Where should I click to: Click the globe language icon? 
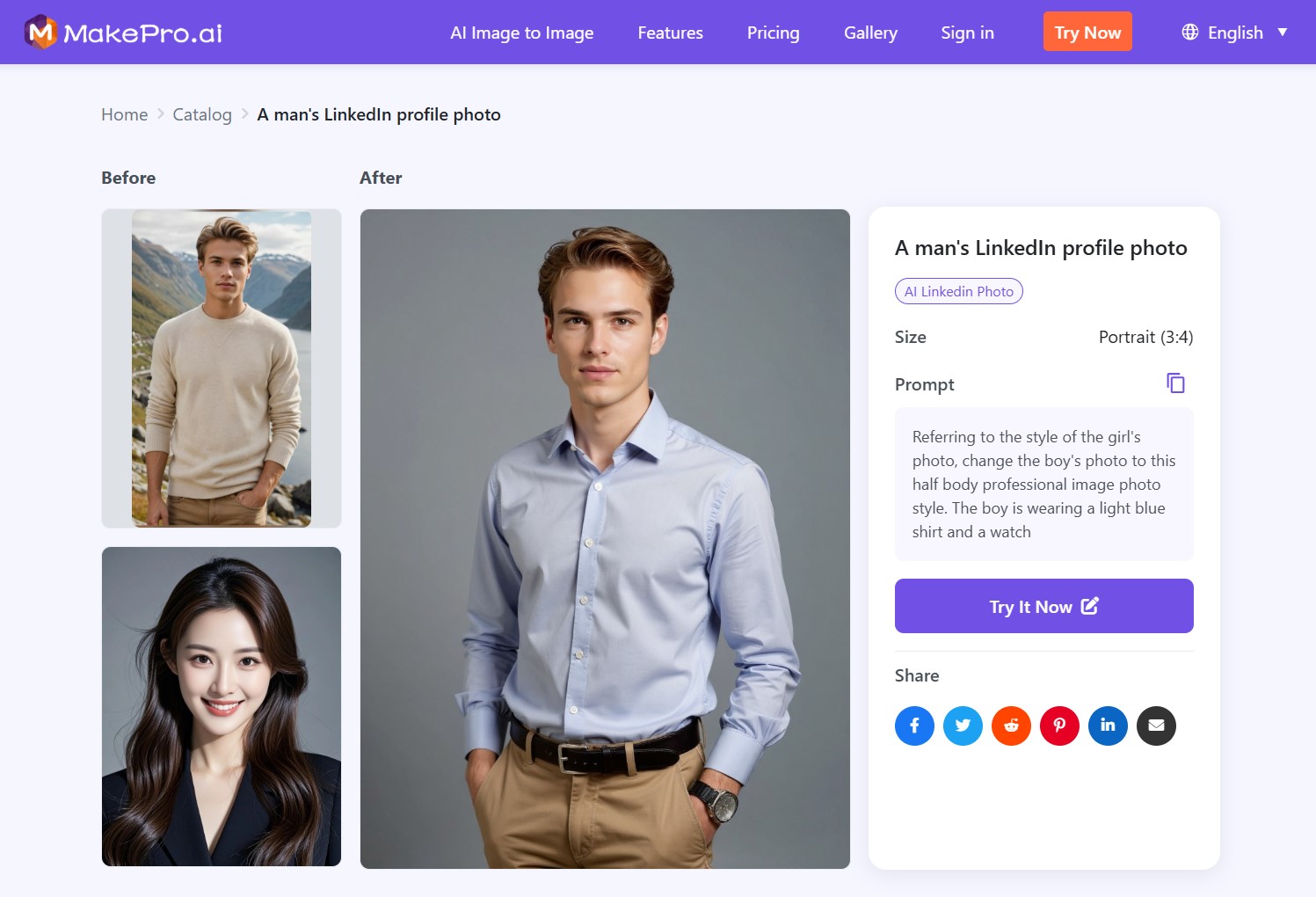(x=1189, y=32)
